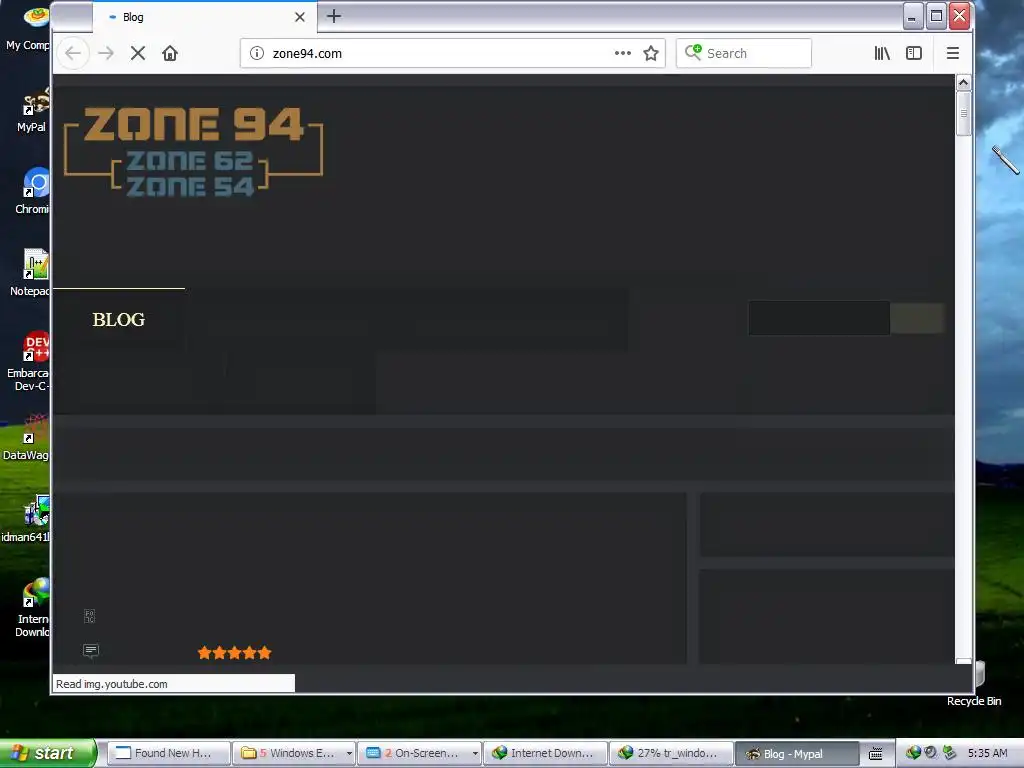Click the browser Search box
Viewport: 1024px width, 768px height.
pos(744,54)
